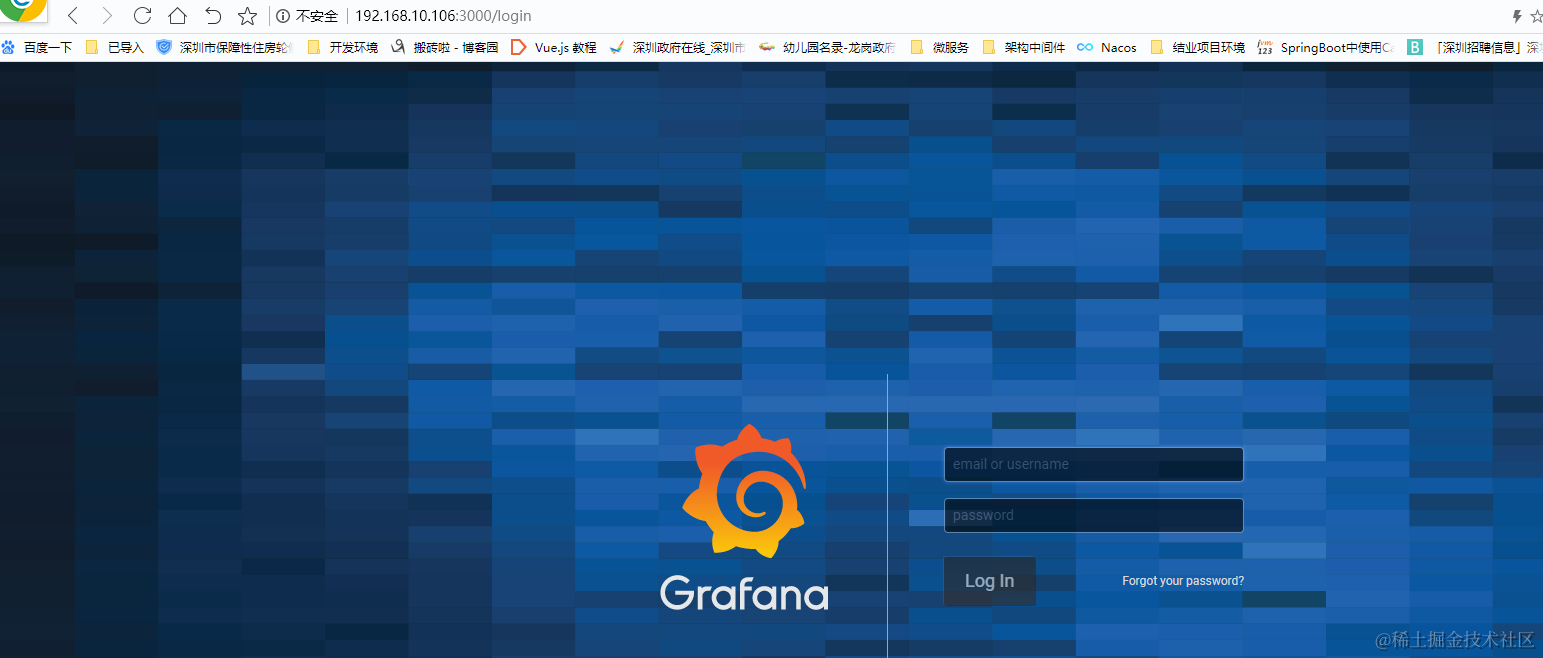Open the 结业项目环境 bookmarks folder
This screenshot has height=658, width=1543.
tap(1198, 47)
